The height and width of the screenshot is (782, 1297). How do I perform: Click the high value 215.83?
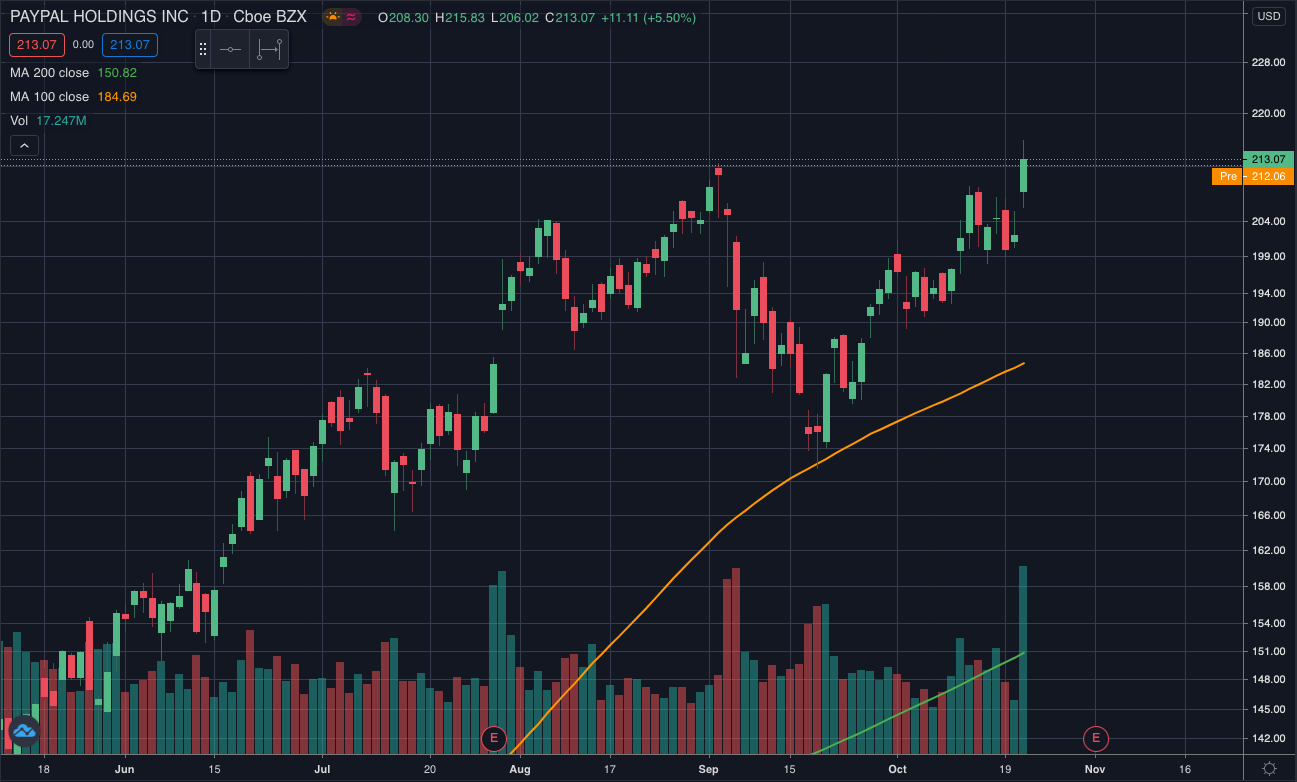point(466,18)
